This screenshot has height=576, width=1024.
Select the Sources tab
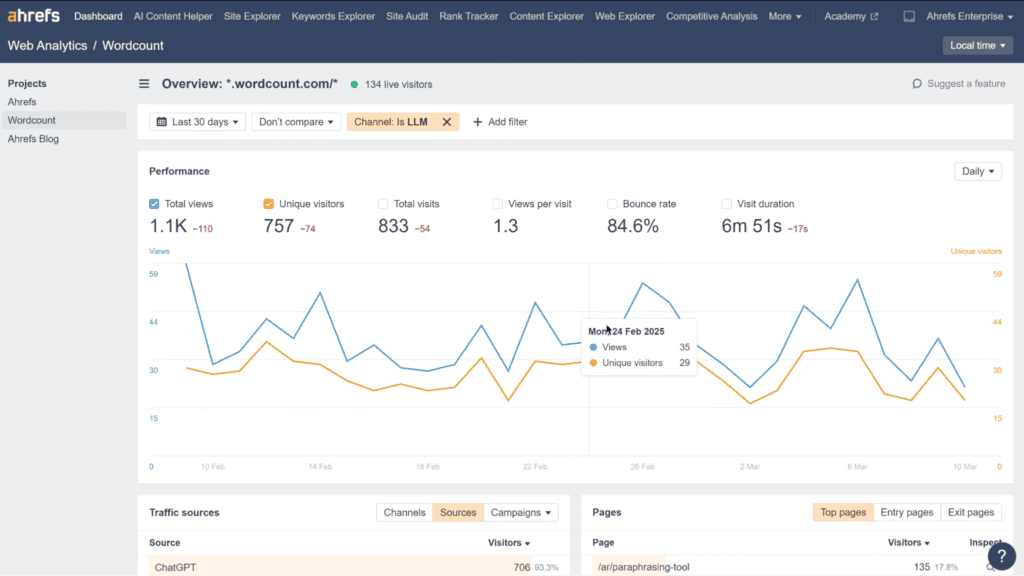click(x=458, y=513)
